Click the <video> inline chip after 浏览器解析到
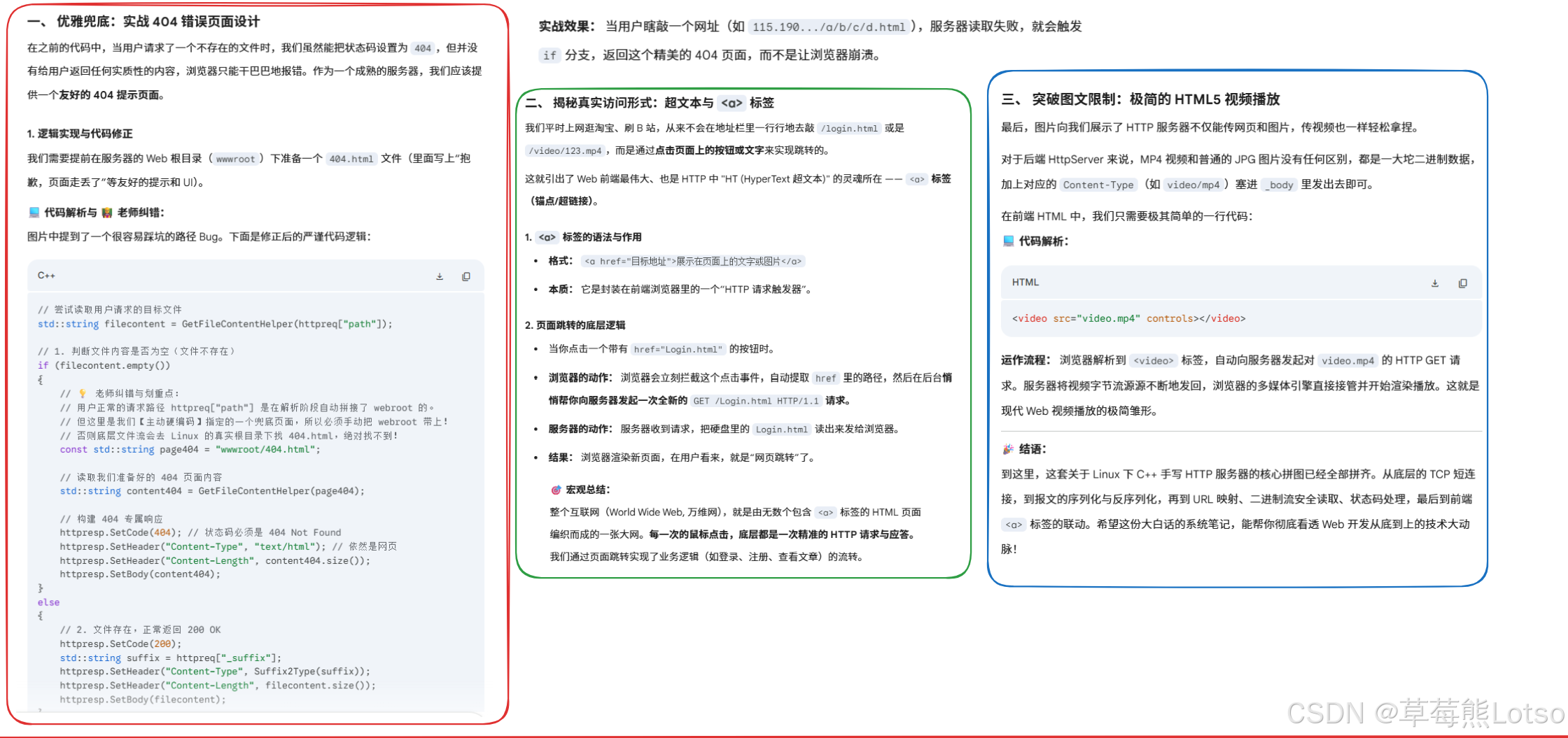 [1154, 361]
